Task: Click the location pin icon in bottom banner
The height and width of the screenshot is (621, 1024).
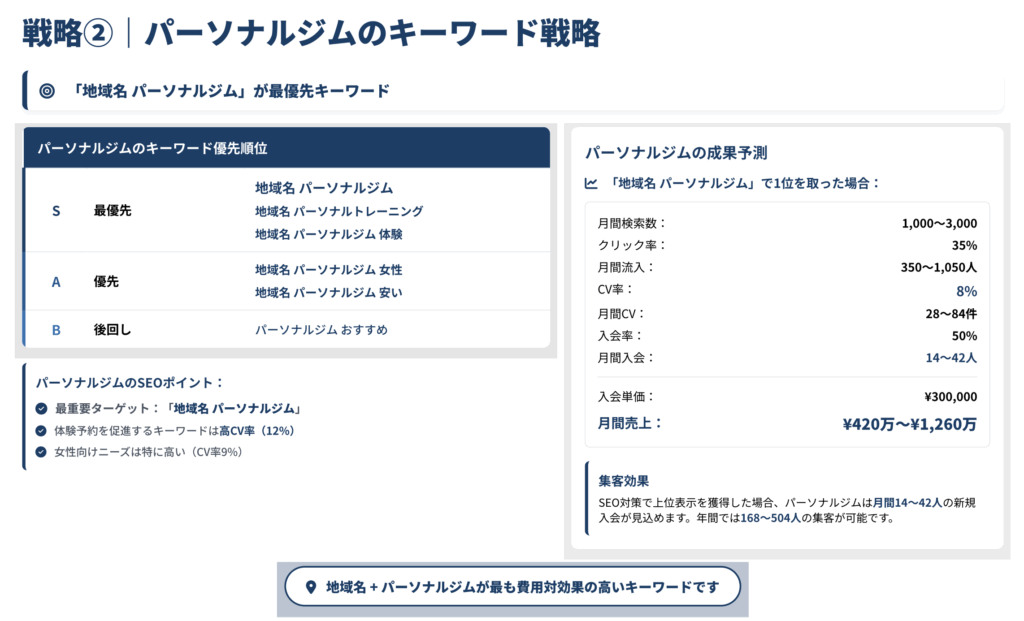Action: click(x=310, y=587)
